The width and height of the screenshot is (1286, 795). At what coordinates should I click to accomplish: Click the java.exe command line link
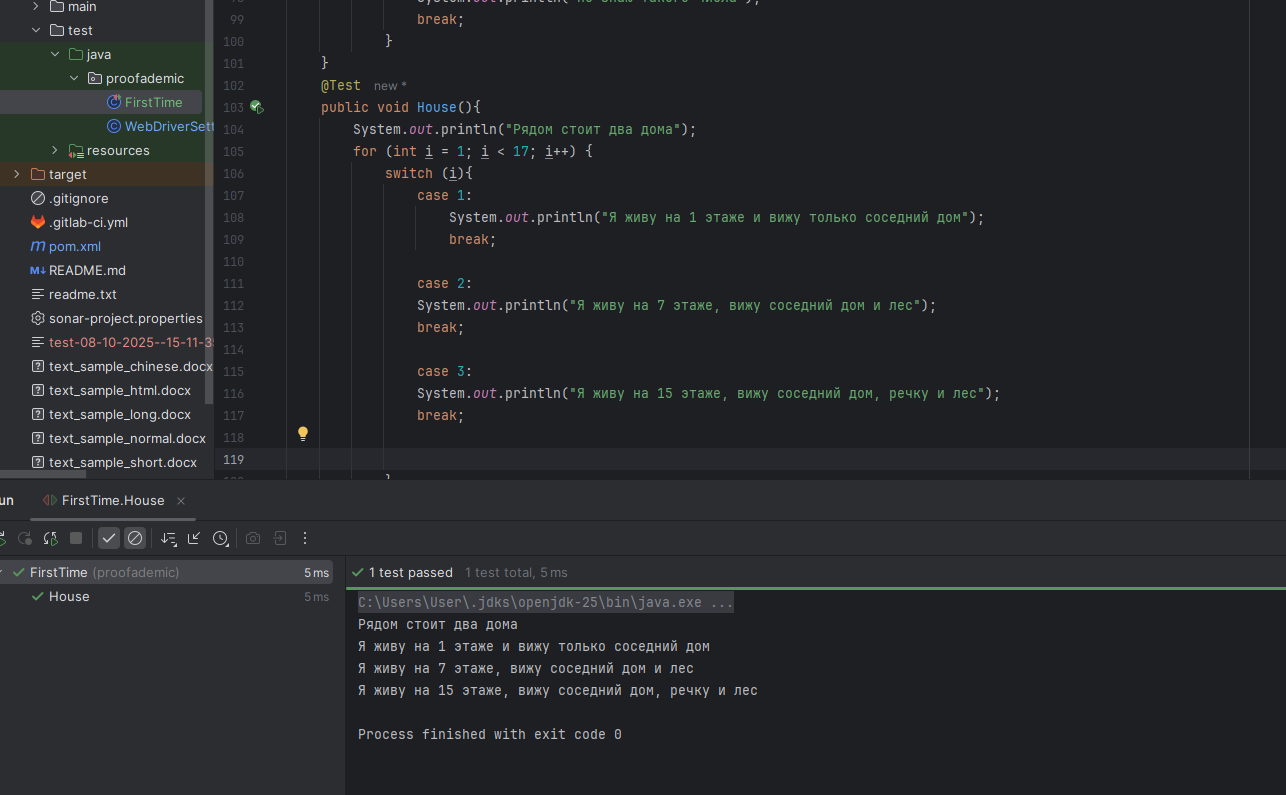point(546,603)
